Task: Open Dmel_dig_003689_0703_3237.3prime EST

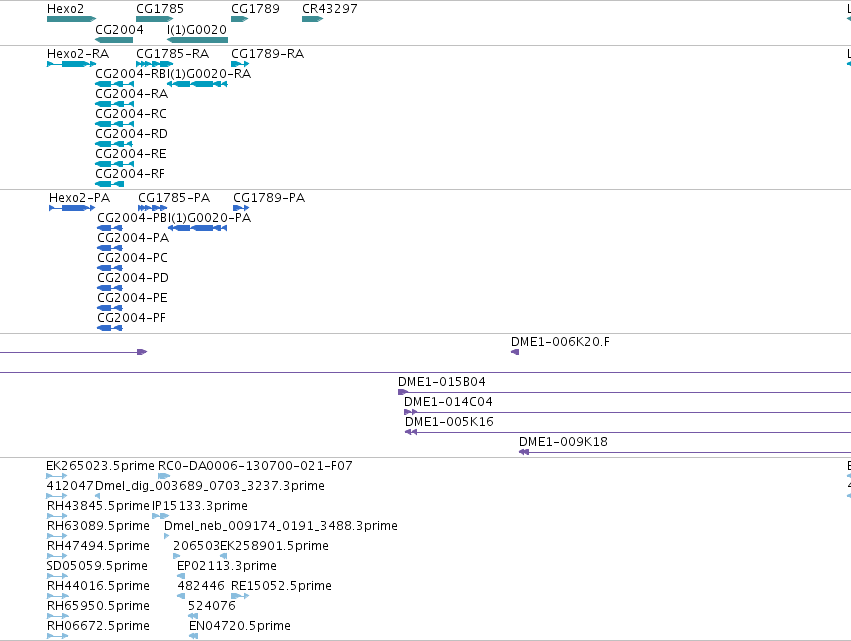Action: coord(210,486)
